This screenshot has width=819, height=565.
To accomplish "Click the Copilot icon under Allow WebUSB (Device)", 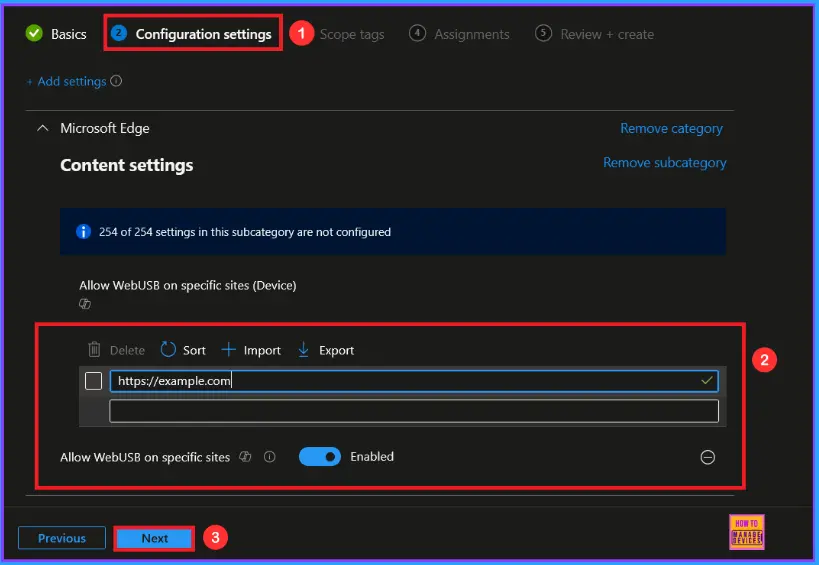I will pos(85,303).
